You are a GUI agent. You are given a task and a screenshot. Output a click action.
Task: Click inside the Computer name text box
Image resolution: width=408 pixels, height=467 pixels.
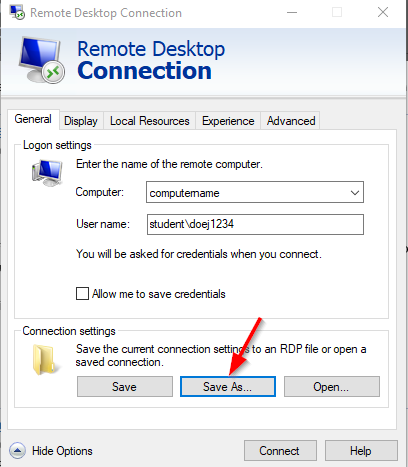247,192
